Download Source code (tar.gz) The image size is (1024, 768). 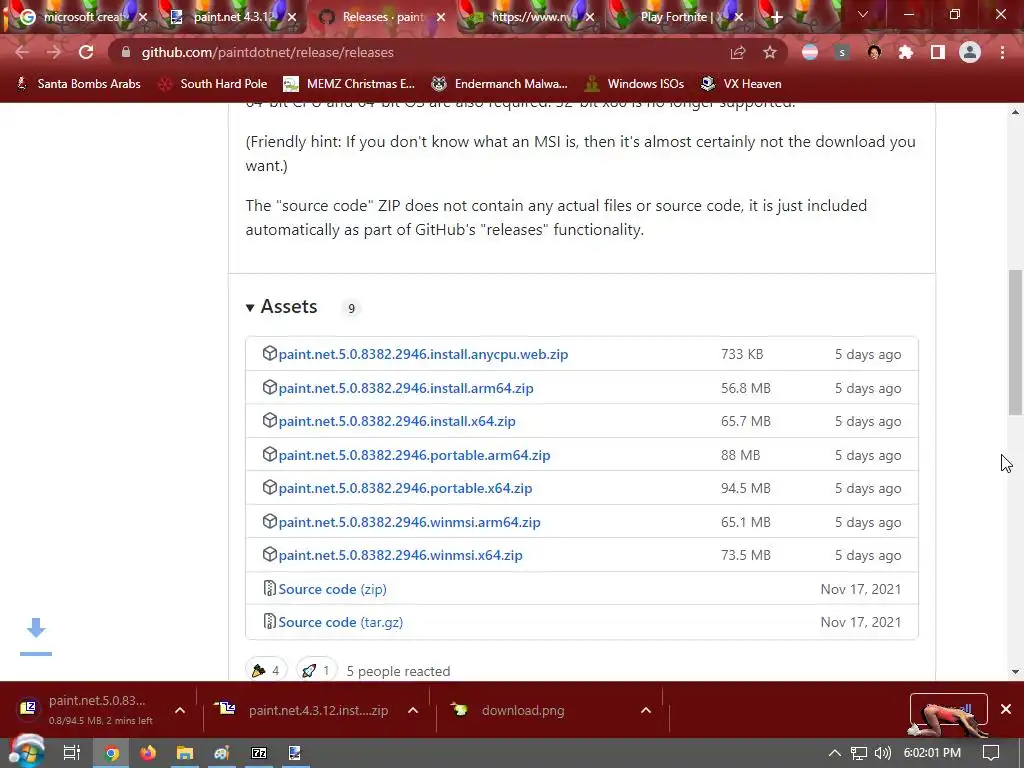pos(340,622)
